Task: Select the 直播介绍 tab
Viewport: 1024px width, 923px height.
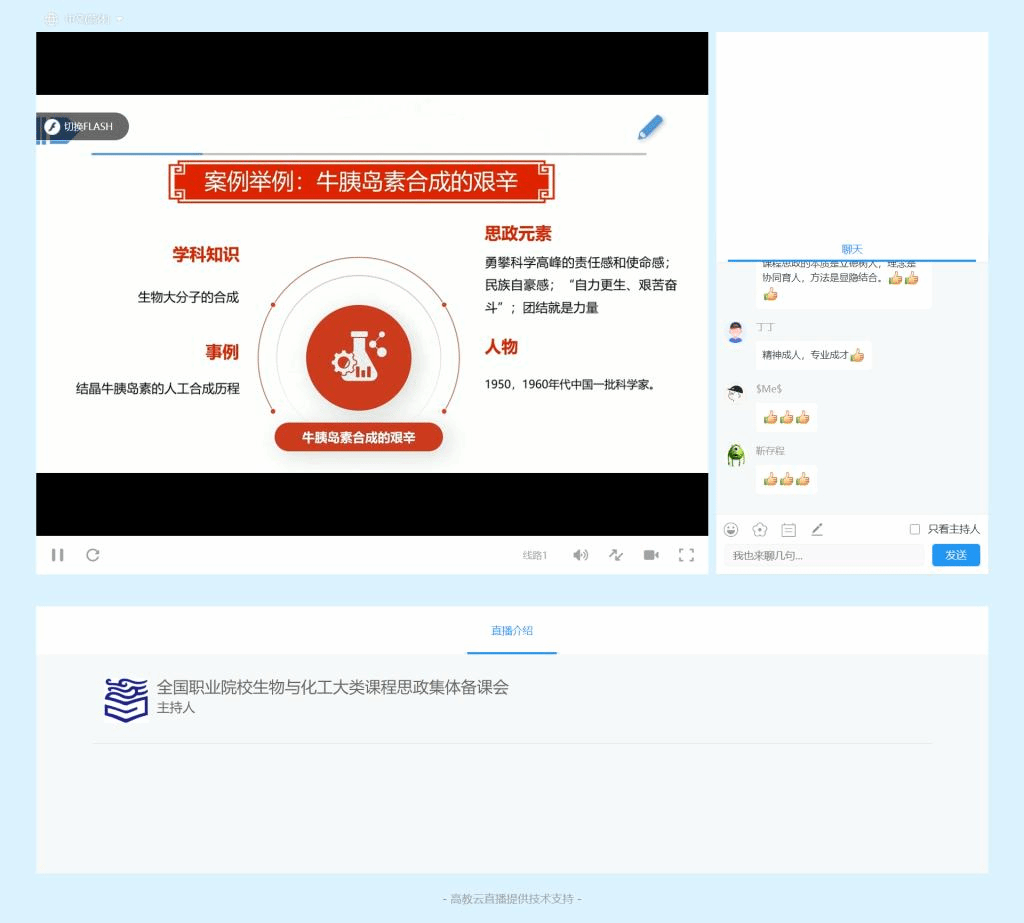Action: coord(511,630)
